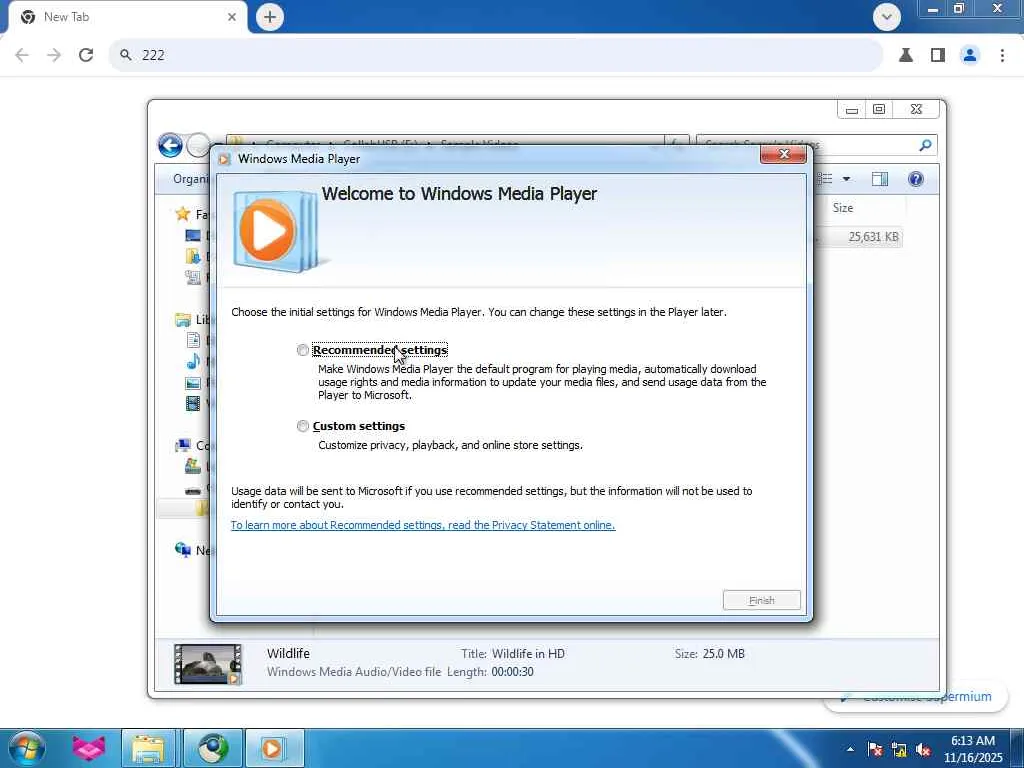Click the Wildlife in HD title value
Viewport: 1024px width, 768px height.
(x=528, y=654)
